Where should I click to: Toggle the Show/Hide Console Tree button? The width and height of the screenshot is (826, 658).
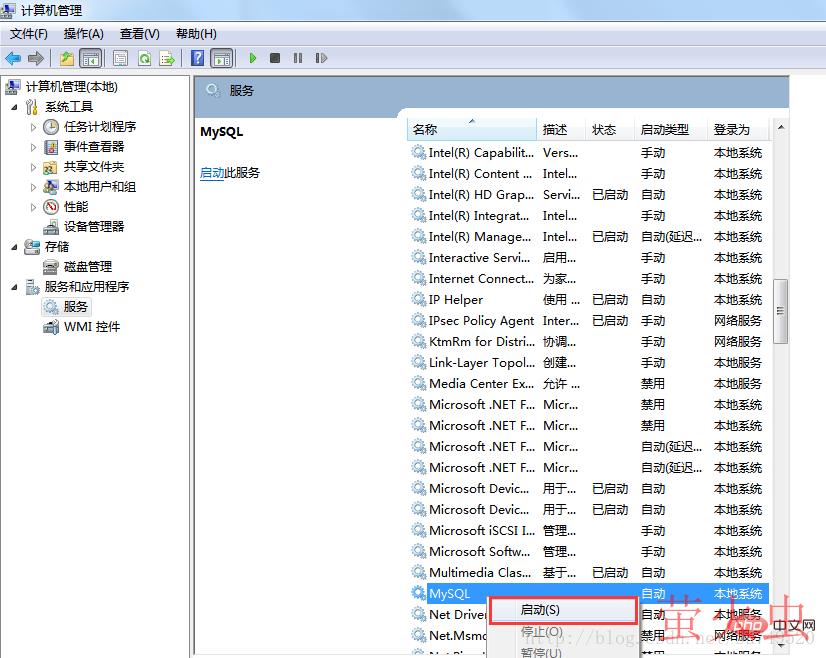click(91, 59)
